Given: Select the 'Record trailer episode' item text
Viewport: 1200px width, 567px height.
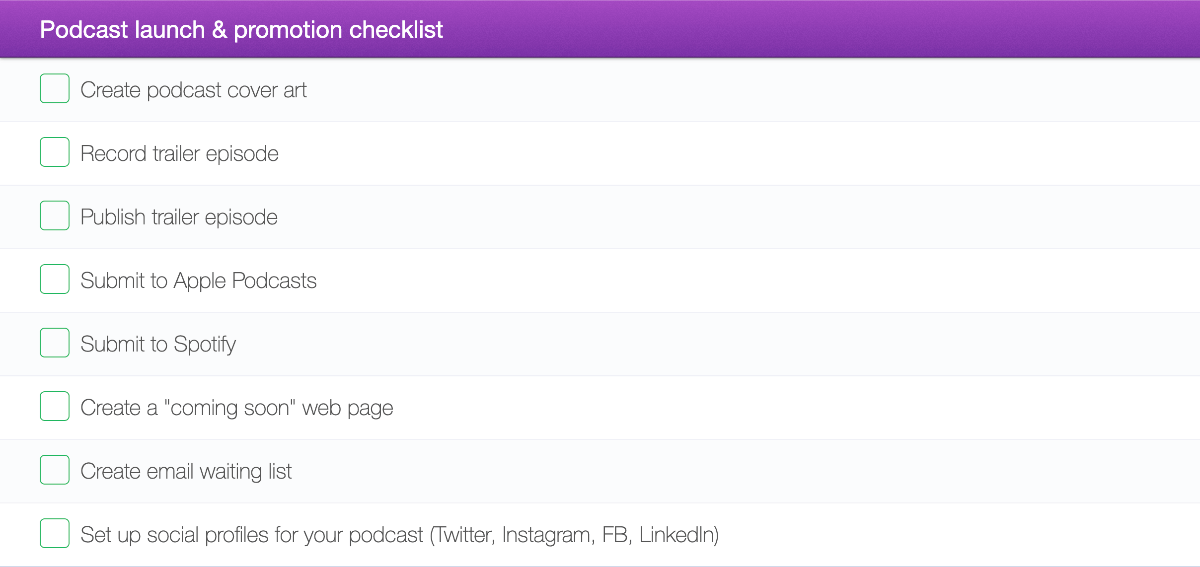Looking at the screenshot, I should (x=179, y=154).
